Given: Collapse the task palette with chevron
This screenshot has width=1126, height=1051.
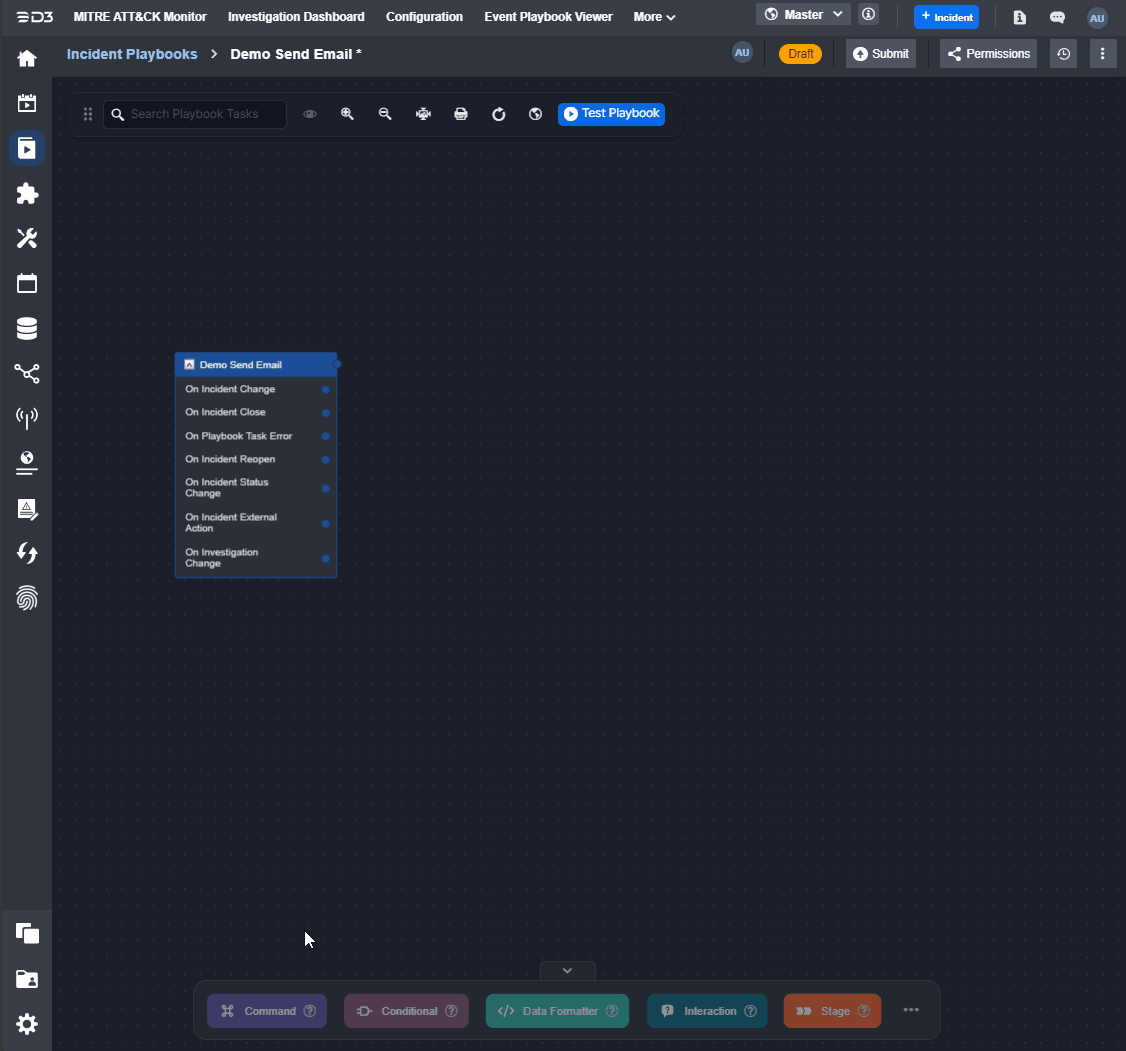Looking at the screenshot, I should pos(567,970).
